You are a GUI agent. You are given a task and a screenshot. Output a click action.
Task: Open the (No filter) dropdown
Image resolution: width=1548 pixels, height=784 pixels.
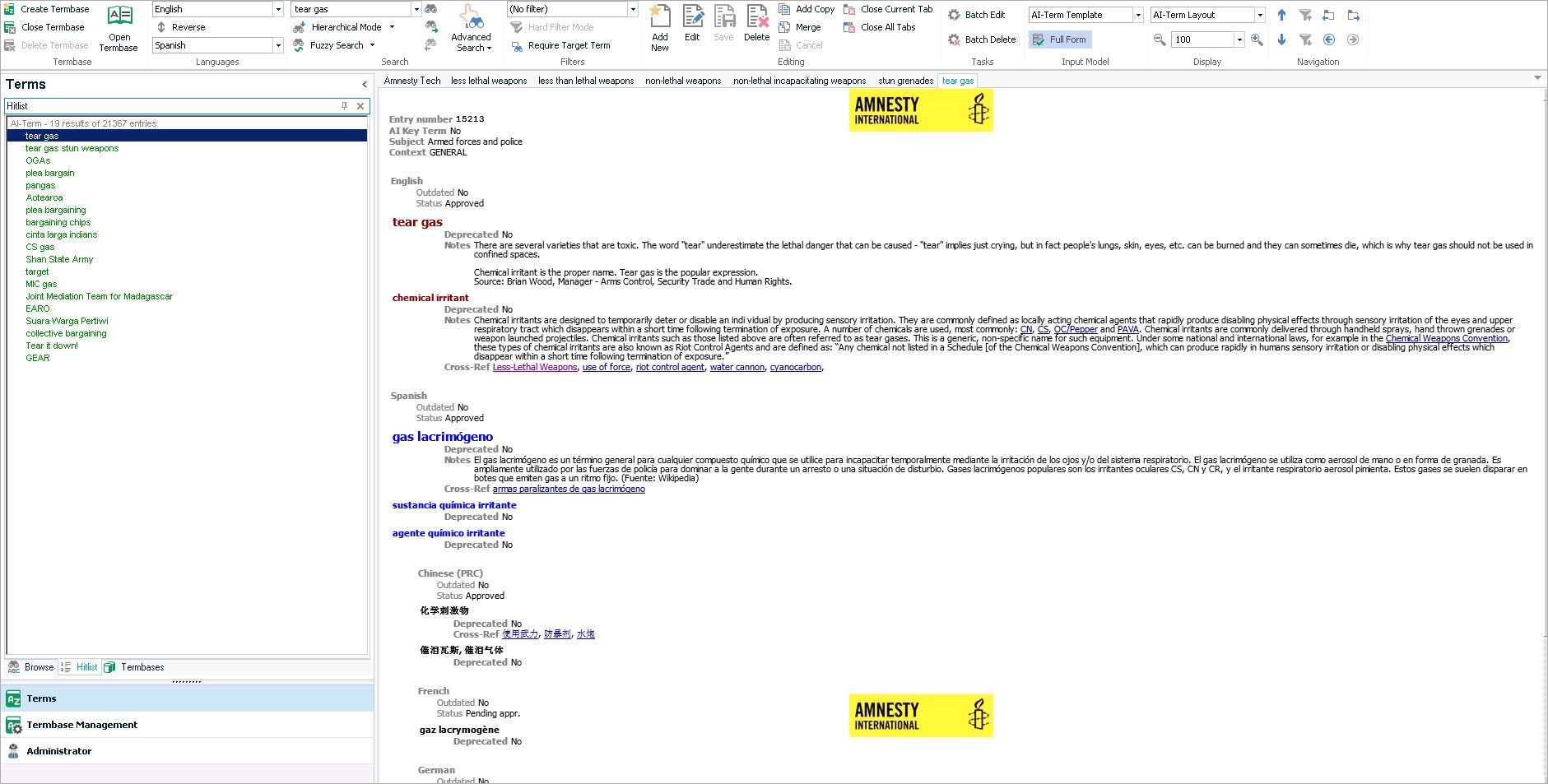point(633,9)
